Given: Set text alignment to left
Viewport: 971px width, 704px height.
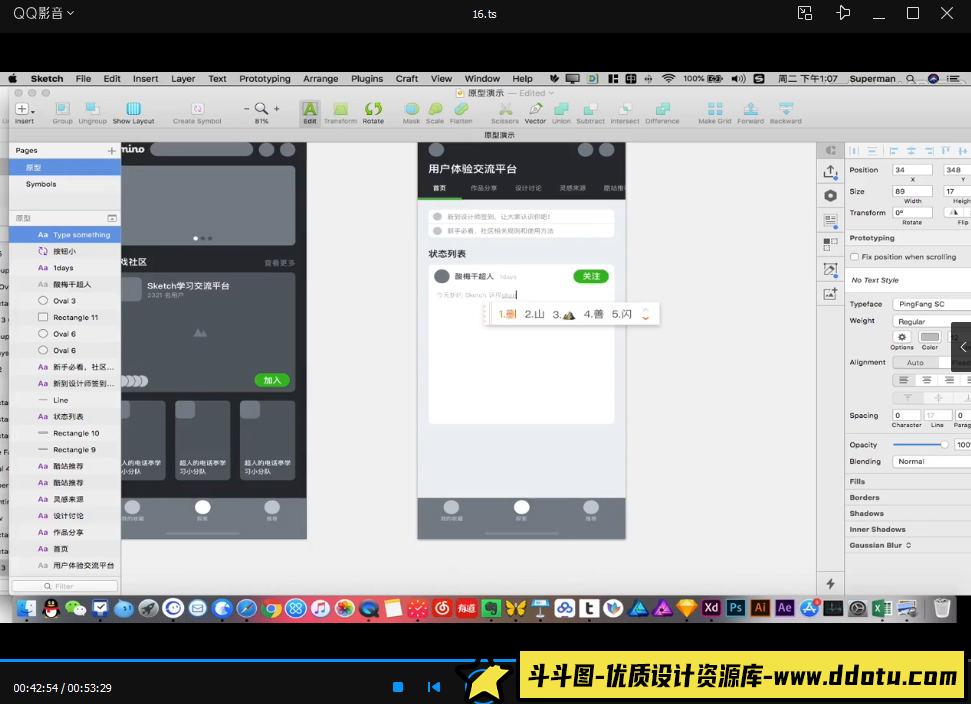Looking at the screenshot, I should tap(904, 380).
